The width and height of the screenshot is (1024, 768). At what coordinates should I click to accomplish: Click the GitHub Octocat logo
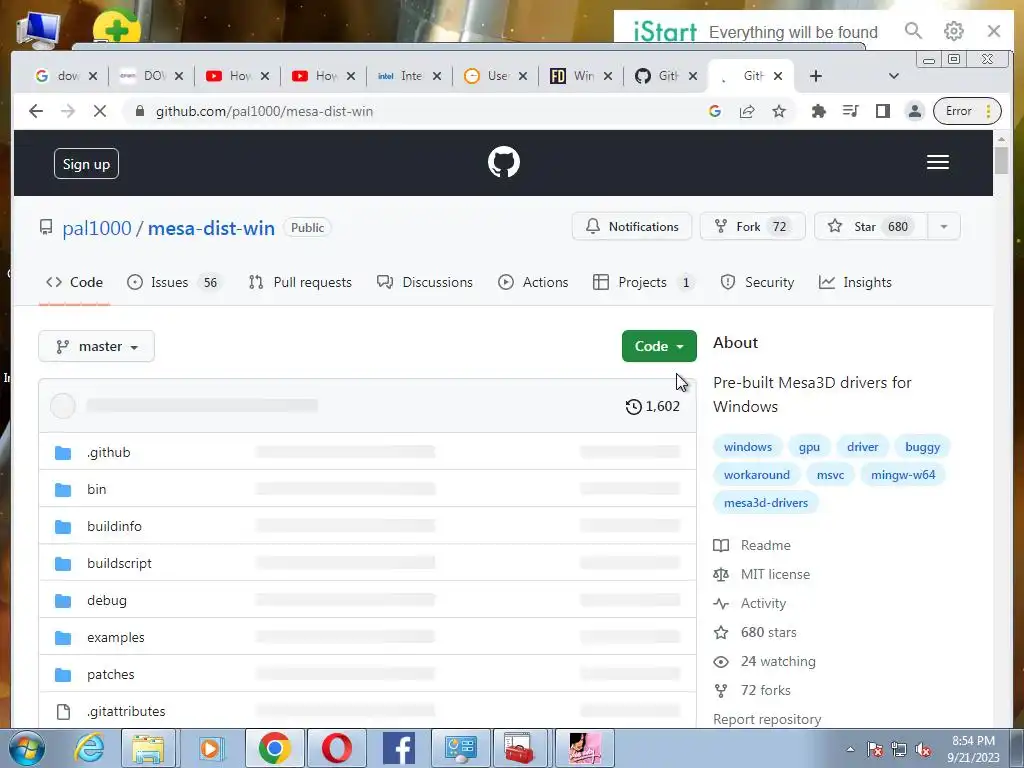504,162
